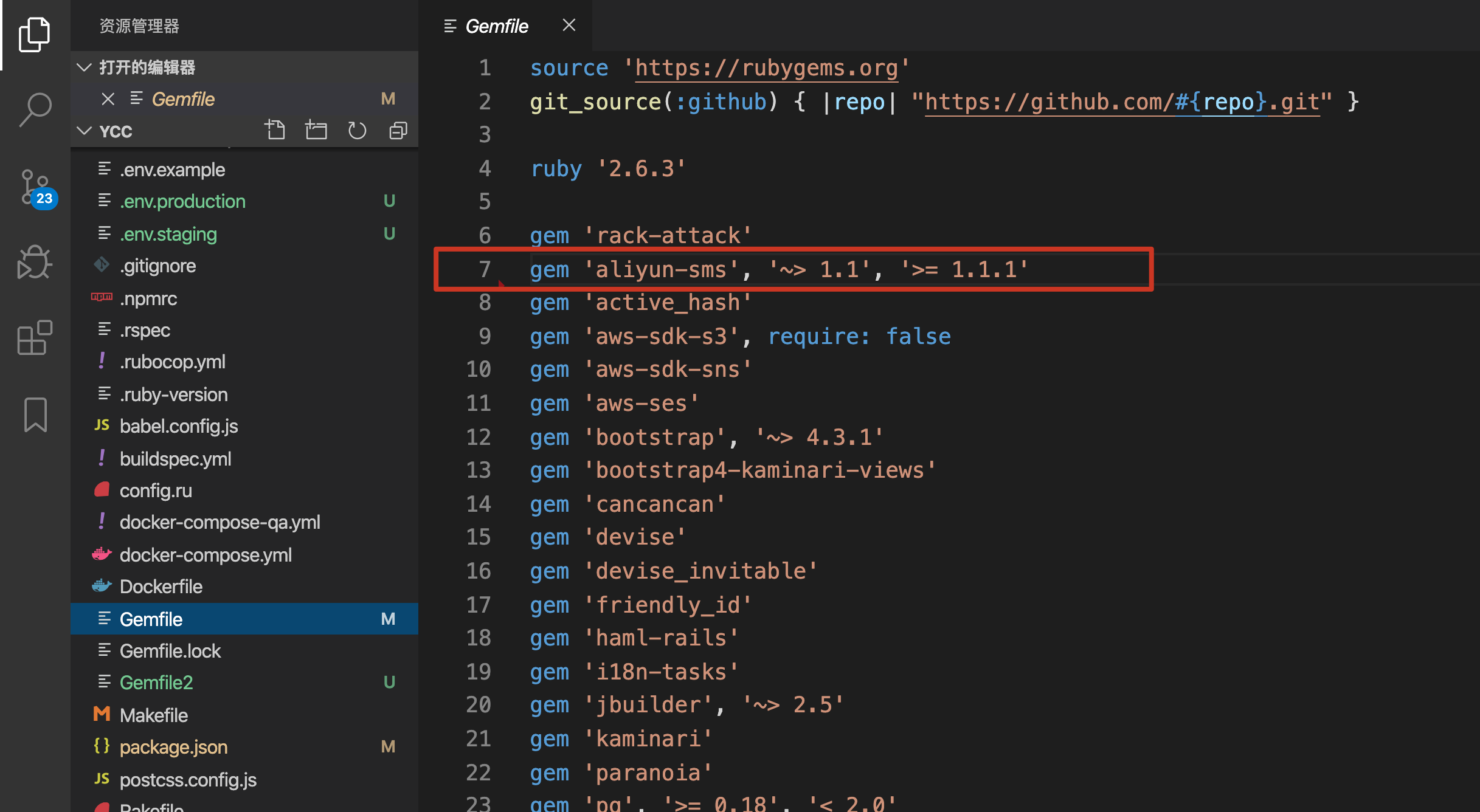
Task: Close Gemfile in open editors list
Action: coord(108,99)
